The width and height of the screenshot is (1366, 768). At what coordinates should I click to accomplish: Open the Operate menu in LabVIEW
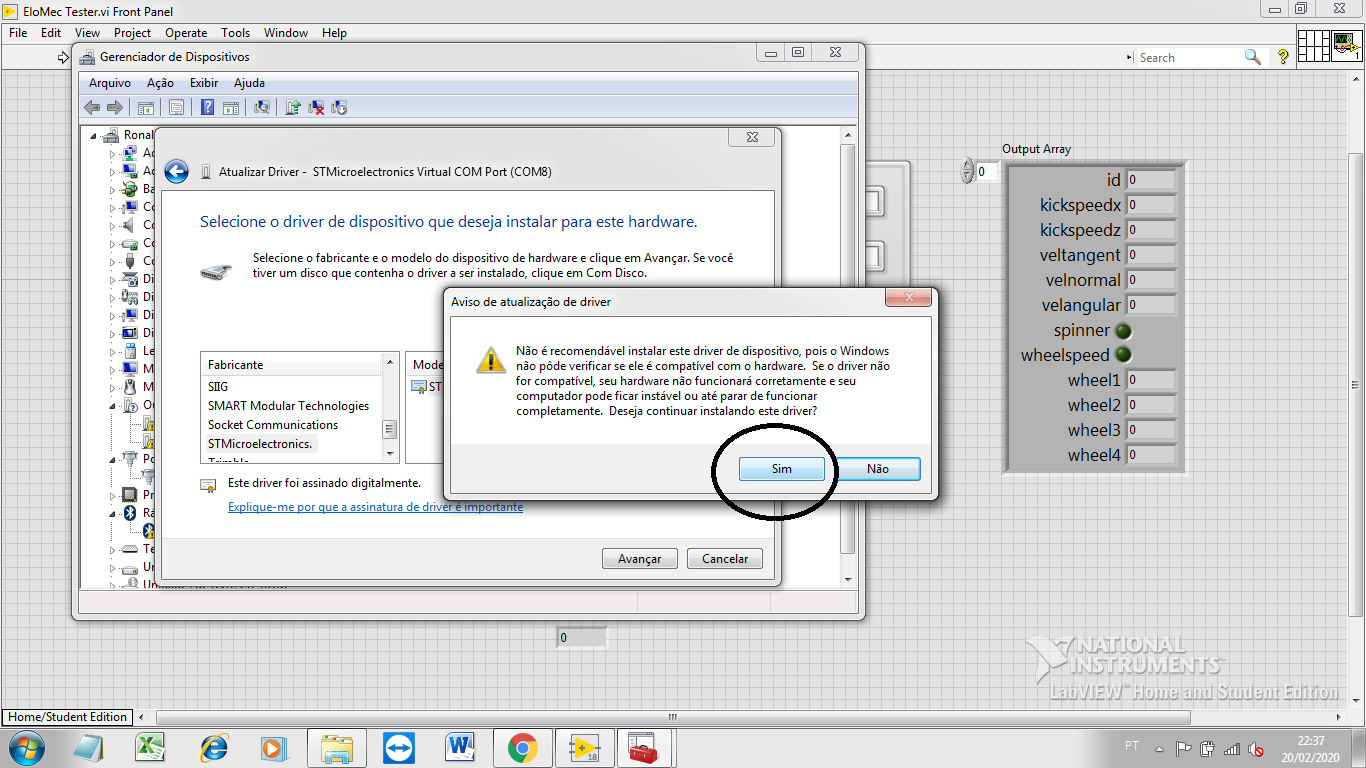186,33
